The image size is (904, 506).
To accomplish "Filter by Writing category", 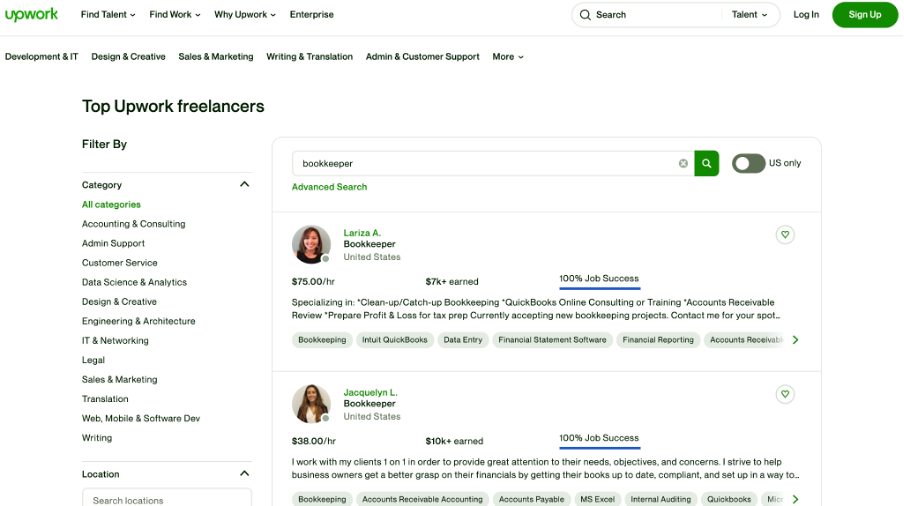I will [97, 438].
